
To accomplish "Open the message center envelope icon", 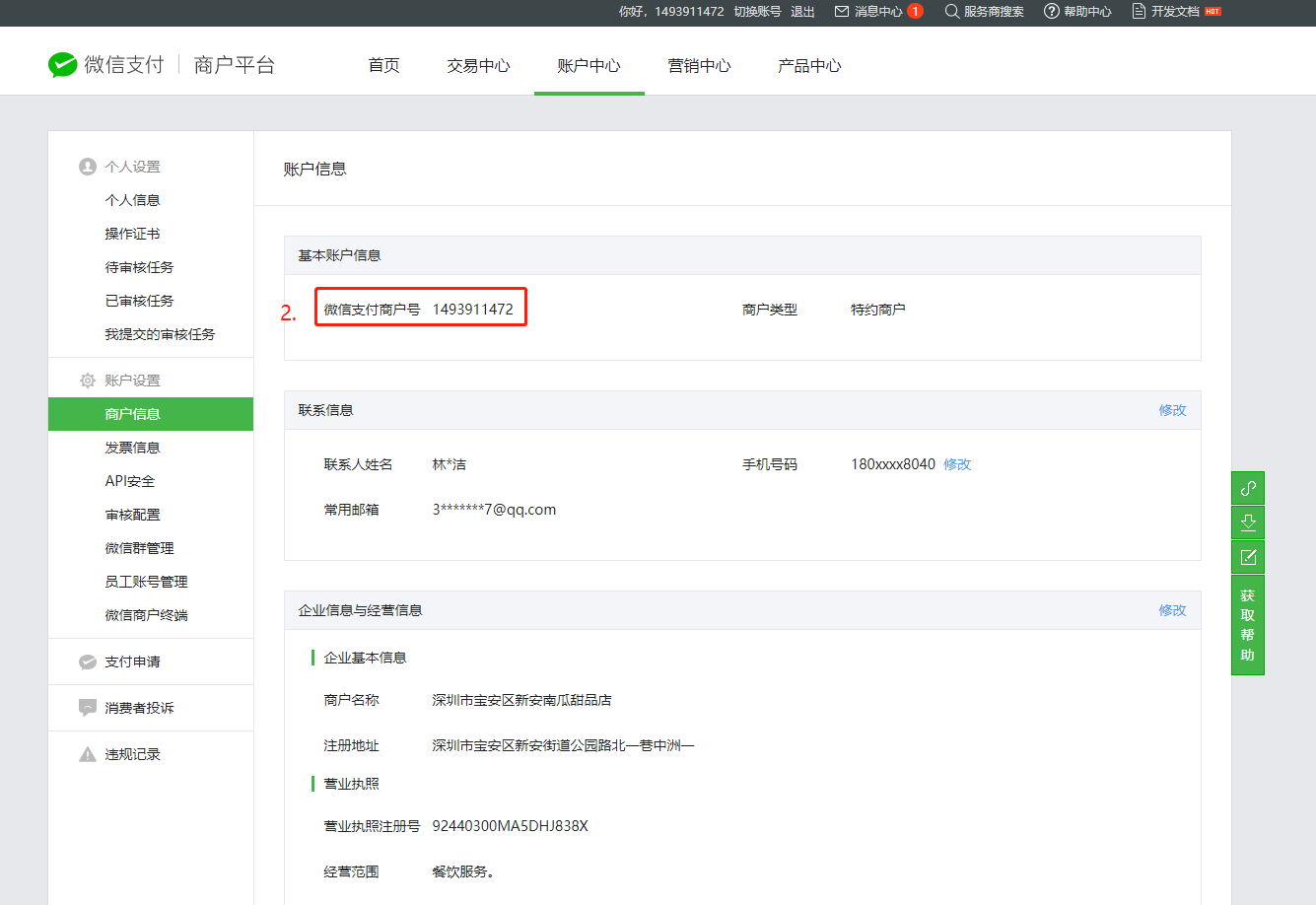I will 841,12.
